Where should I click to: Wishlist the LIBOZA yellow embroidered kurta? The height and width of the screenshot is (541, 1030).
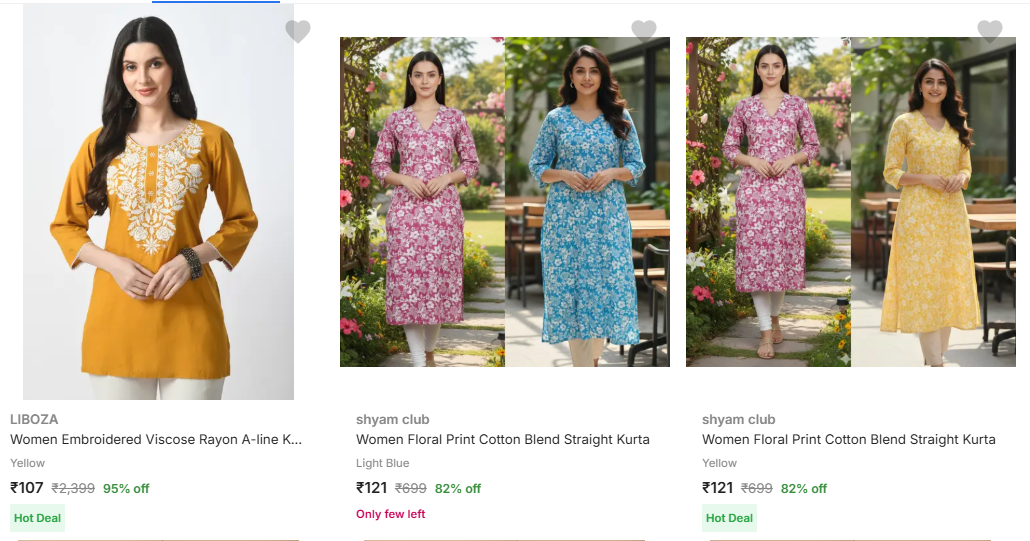click(298, 31)
